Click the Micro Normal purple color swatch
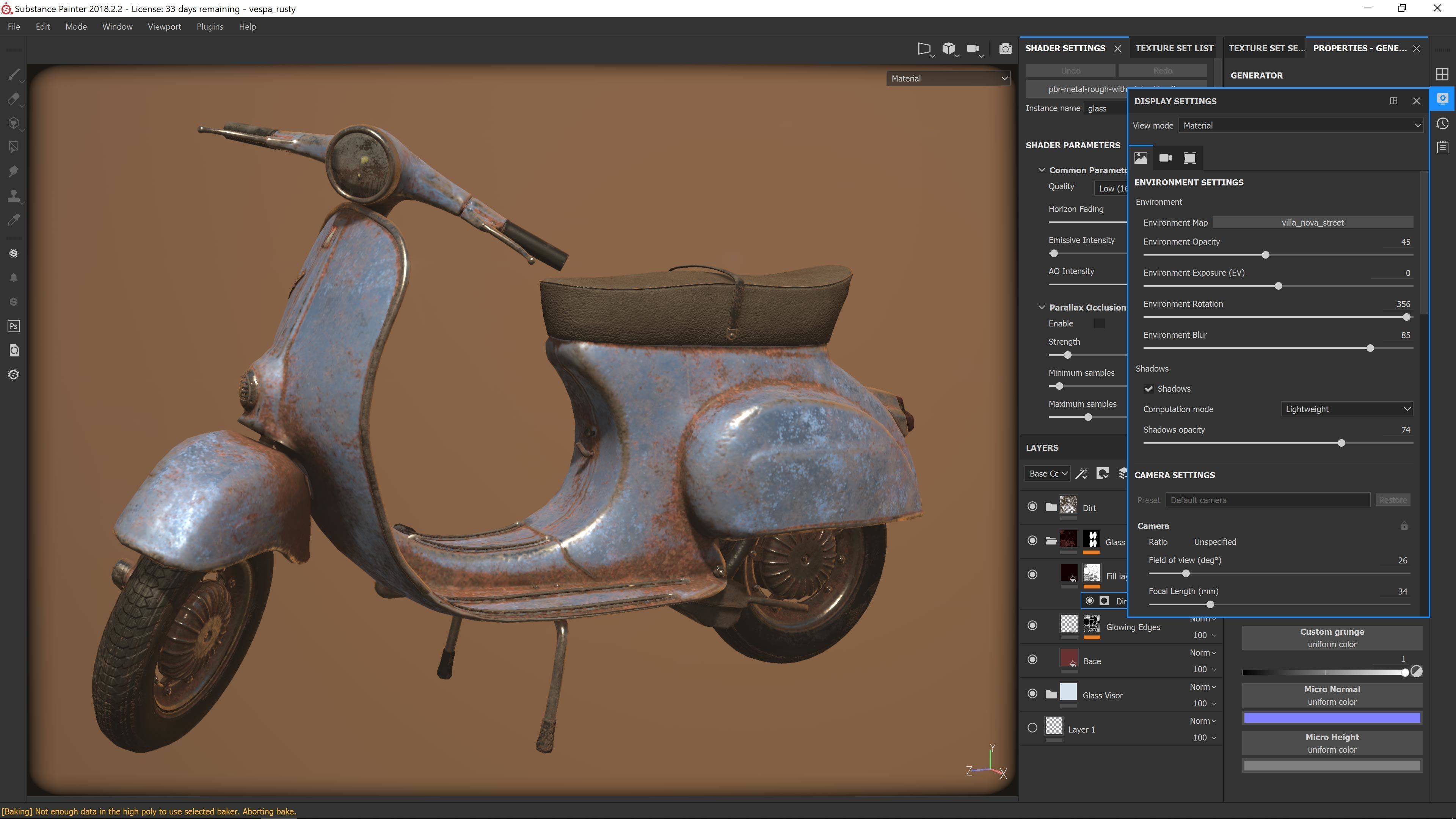Image resolution: width=1456 pixels, height=819 pixels. point(1332,718)
